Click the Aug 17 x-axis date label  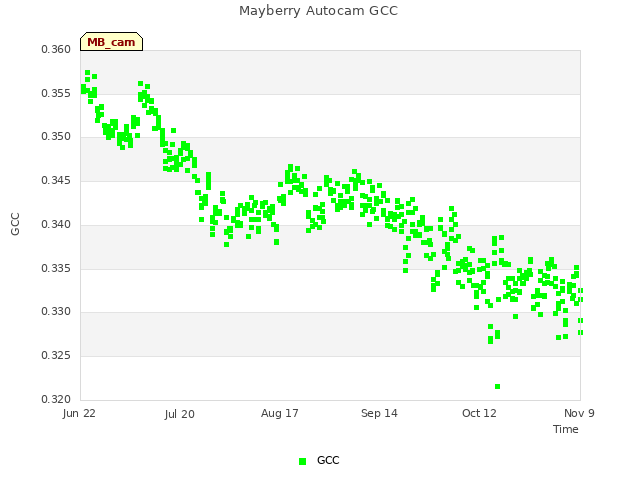tap(280, 413)
